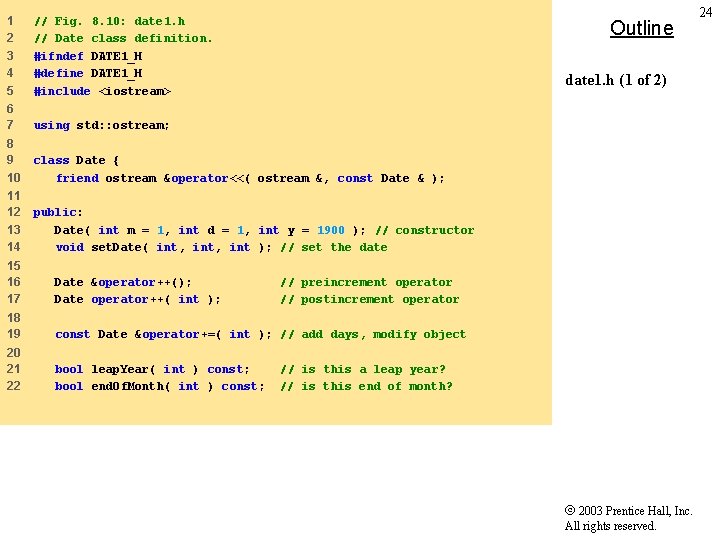Click '&operator+=' on line 19
This screenshot has width=720, height=540.
tap(175, 334)
